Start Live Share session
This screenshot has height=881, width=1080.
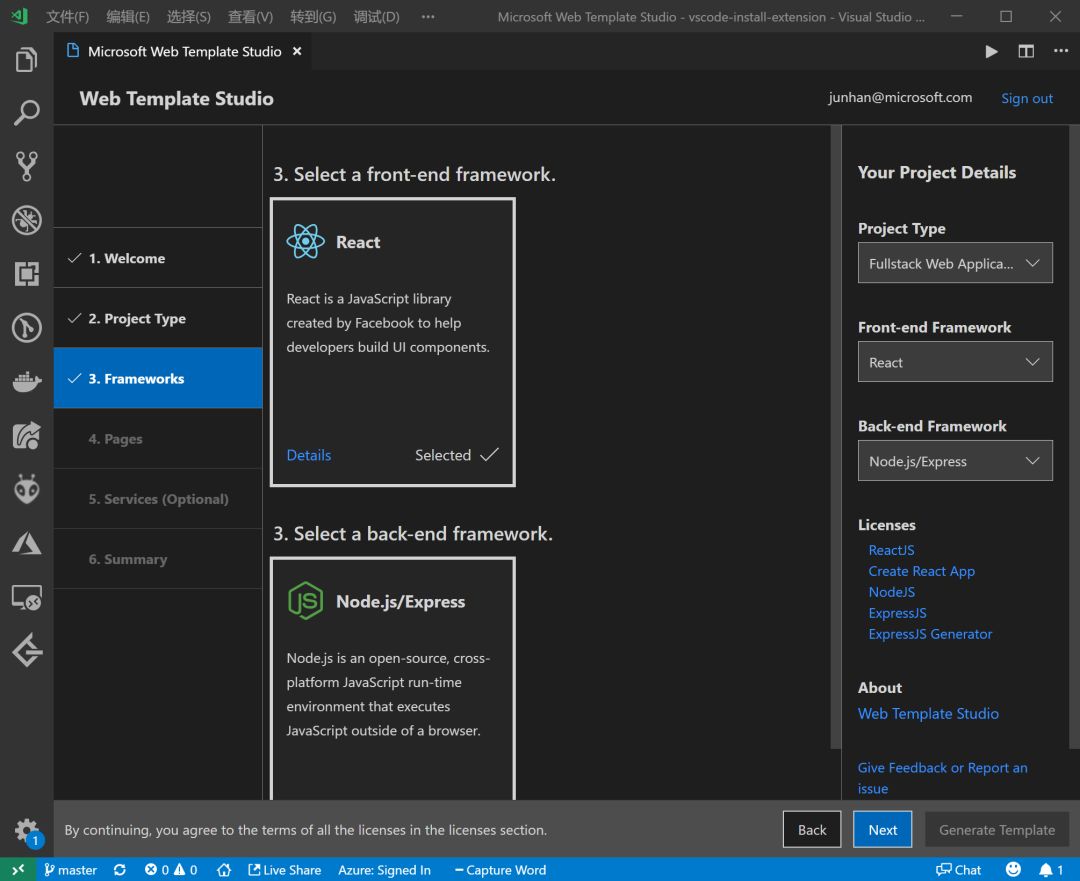click(x=284, y=869)
